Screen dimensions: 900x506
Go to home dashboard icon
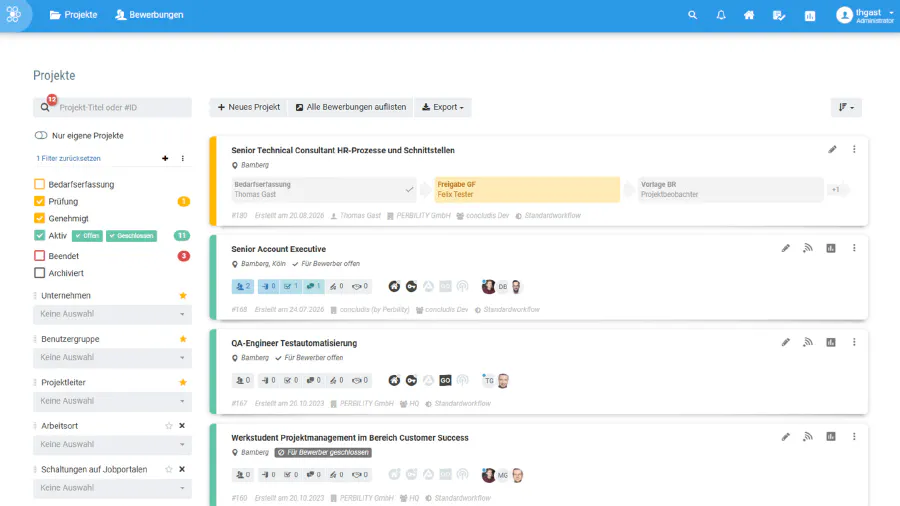pyautogui.click(x=749, y=15)
